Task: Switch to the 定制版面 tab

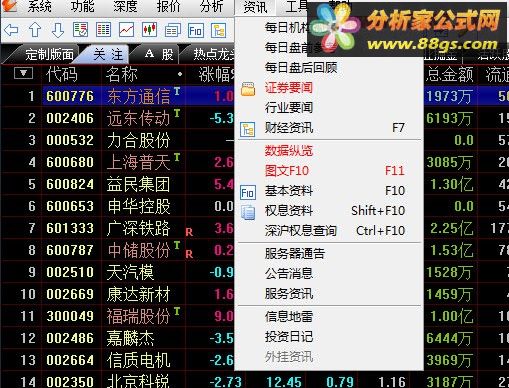Action: (49, 54)
